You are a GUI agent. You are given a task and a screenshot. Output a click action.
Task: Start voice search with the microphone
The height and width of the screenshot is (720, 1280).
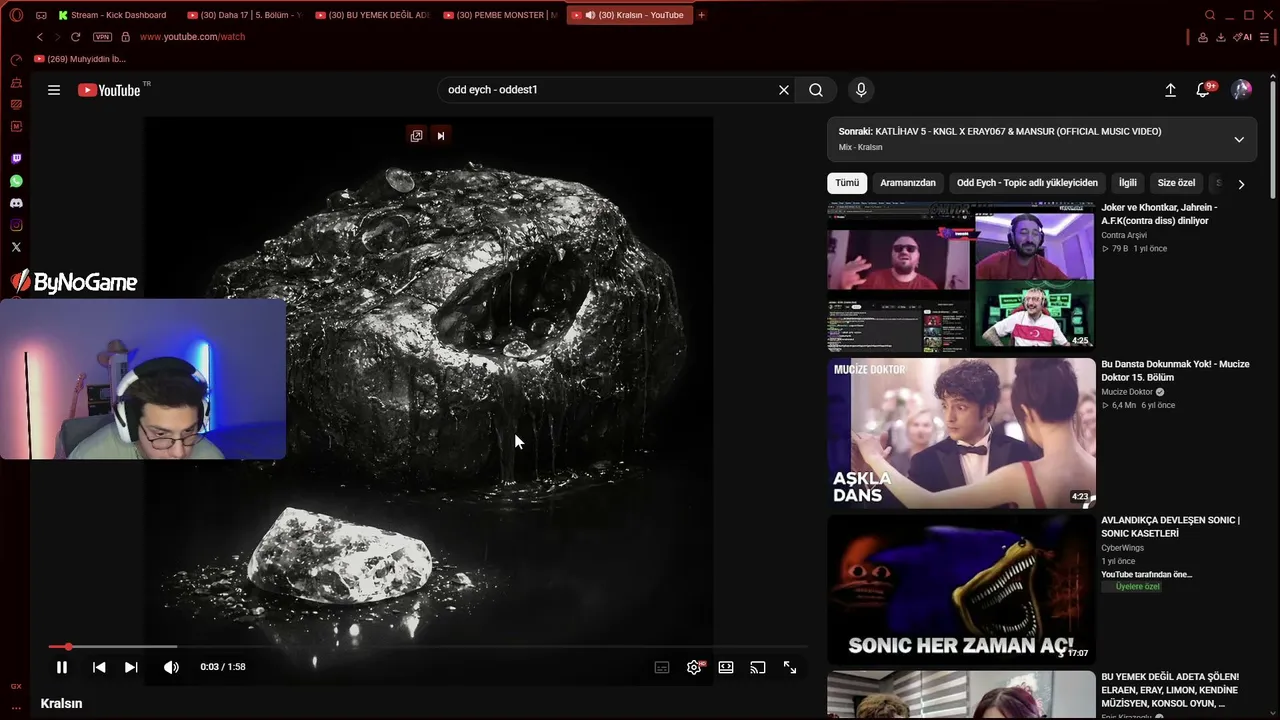tap(861, 90)
